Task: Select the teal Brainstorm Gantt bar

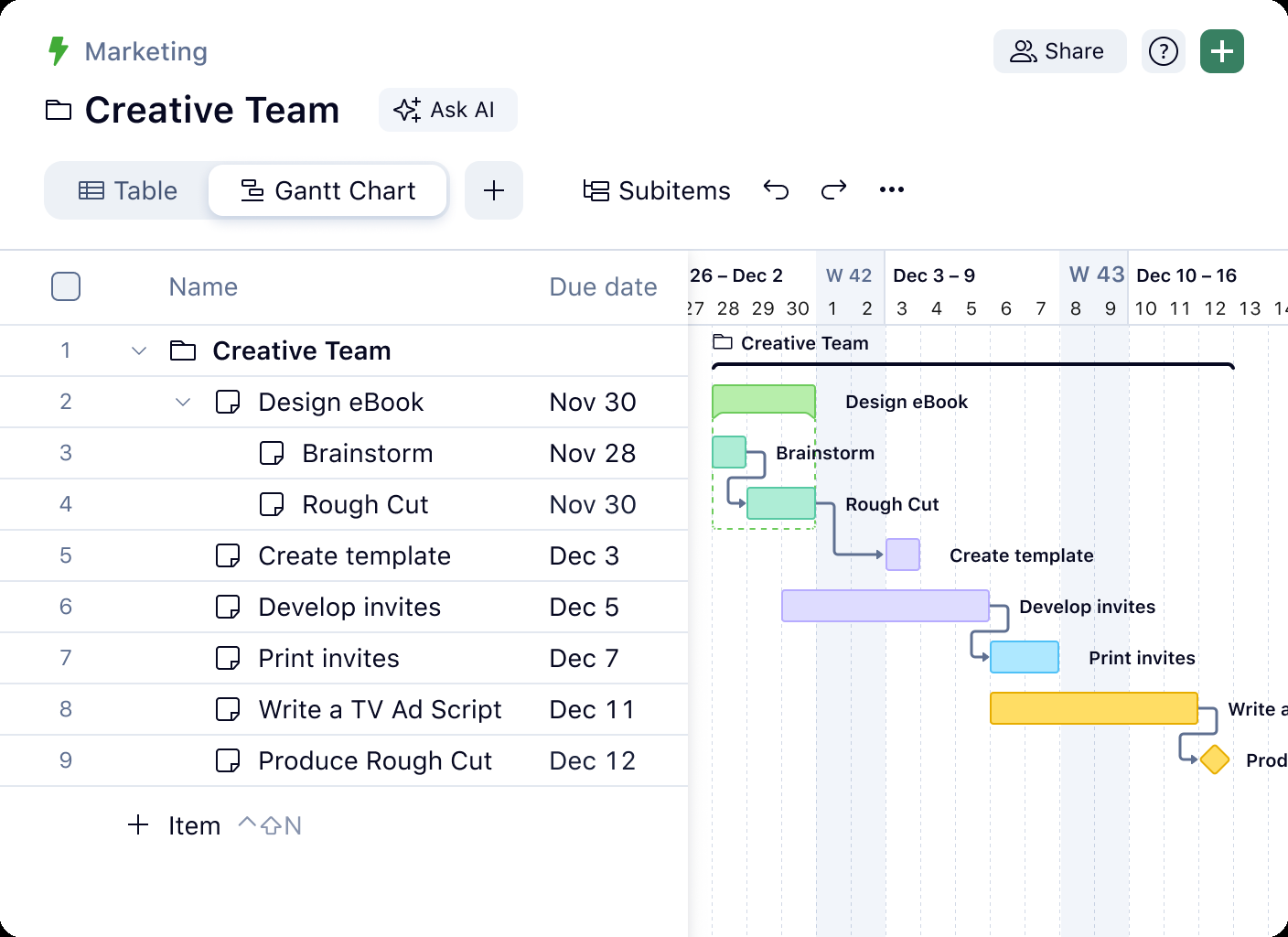Action: [729, 452]
